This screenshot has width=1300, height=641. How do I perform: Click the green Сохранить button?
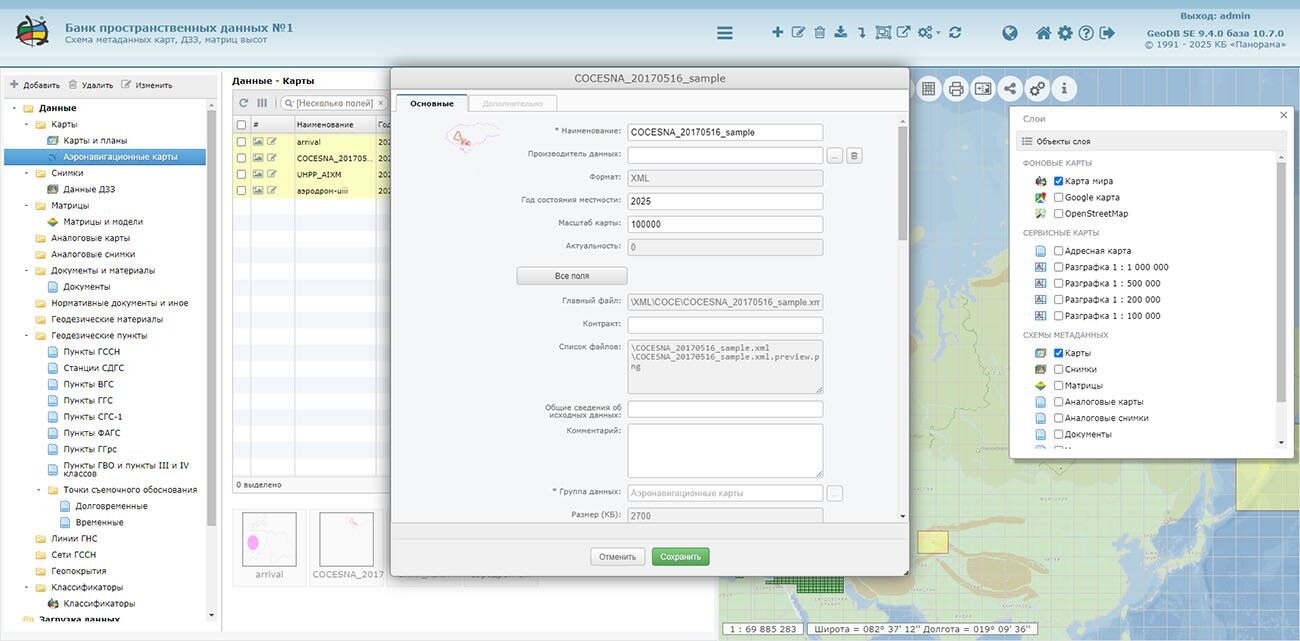tap(680, 557)
